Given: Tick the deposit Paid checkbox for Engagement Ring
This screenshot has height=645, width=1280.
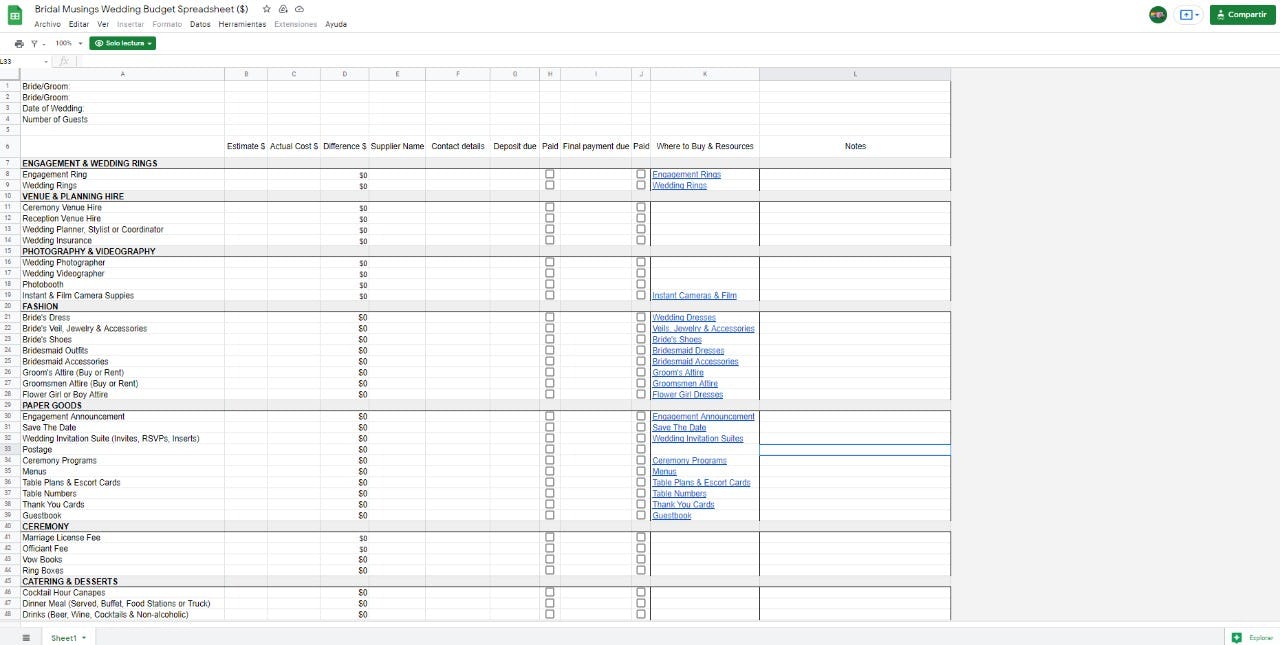Looking at the screenshot, I should click(x=549, y=174).
